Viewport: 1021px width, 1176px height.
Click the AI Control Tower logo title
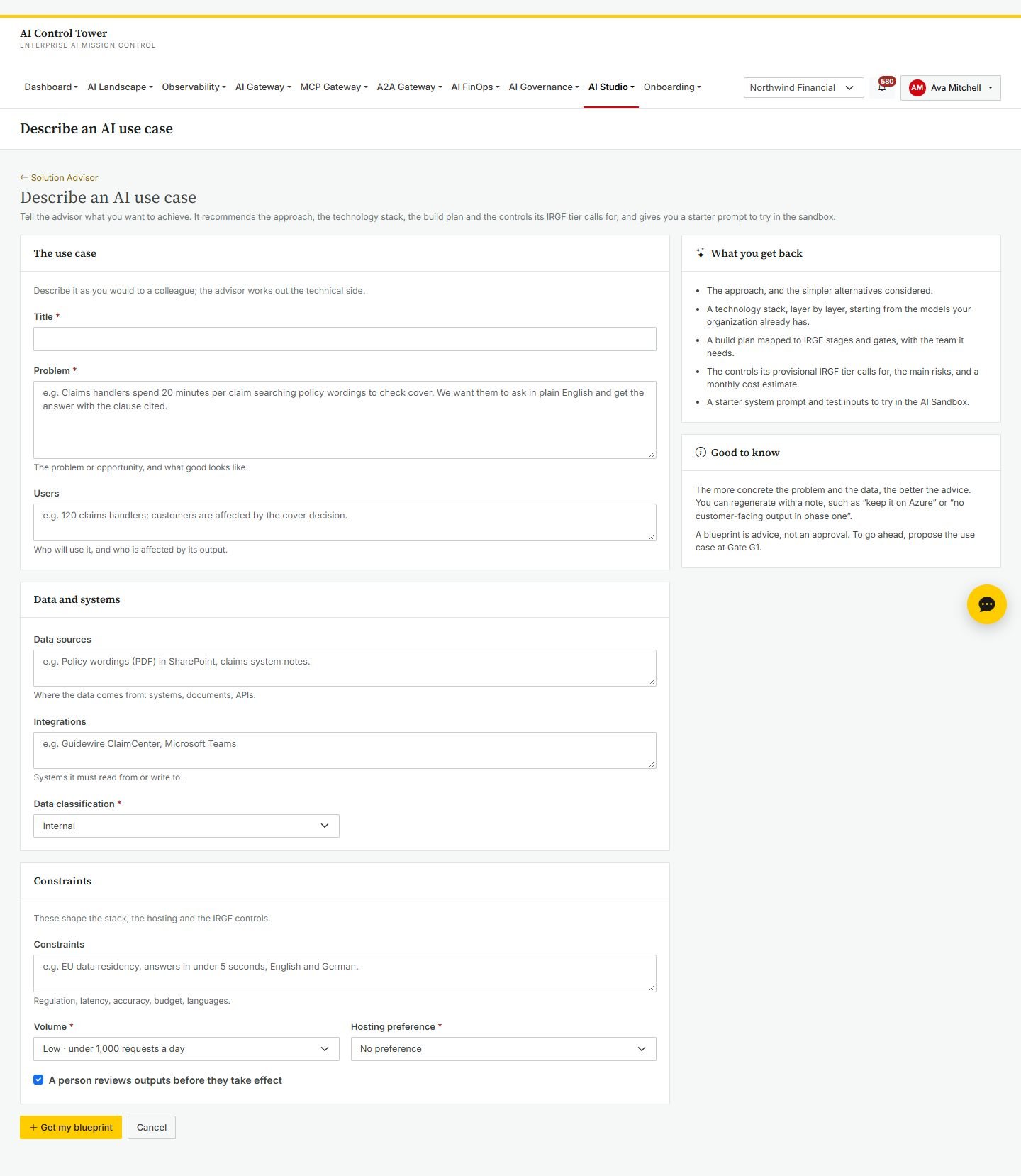coord(63,33)
